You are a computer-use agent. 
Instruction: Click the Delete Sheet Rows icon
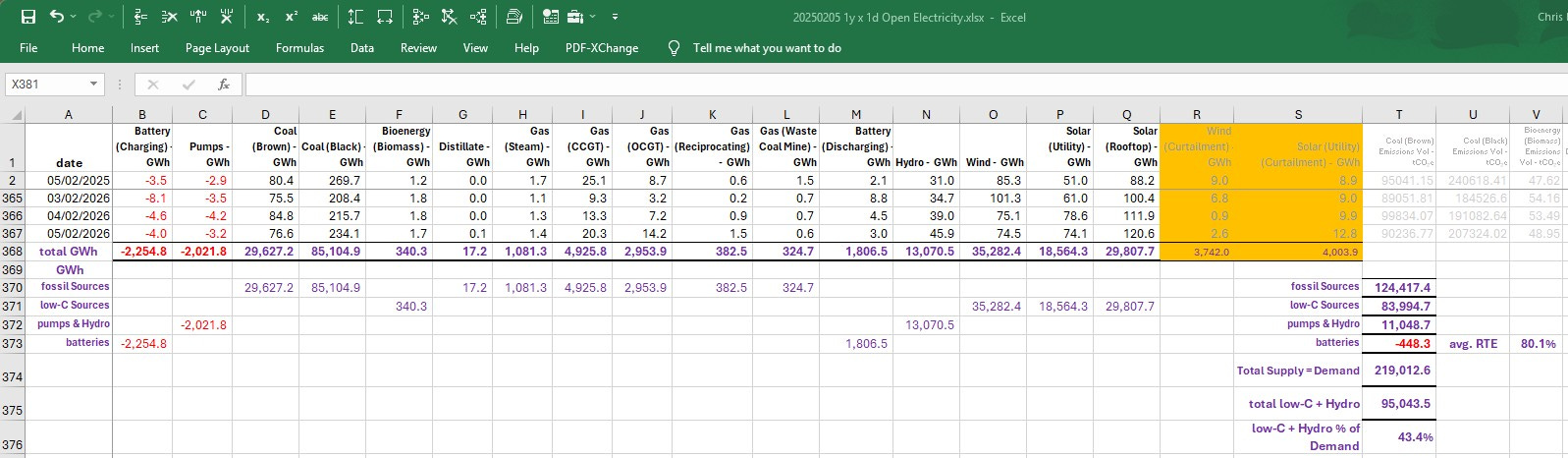tap(170, 17)
